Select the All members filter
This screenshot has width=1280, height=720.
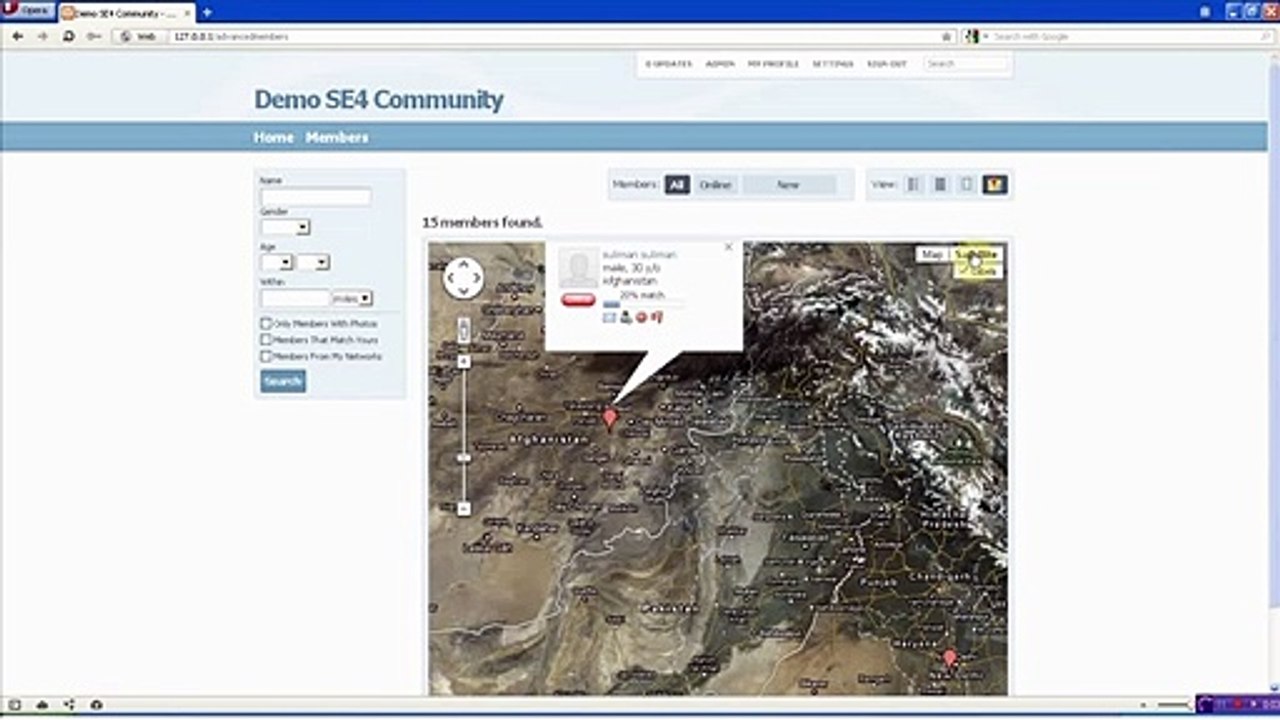tap(677, 185)
